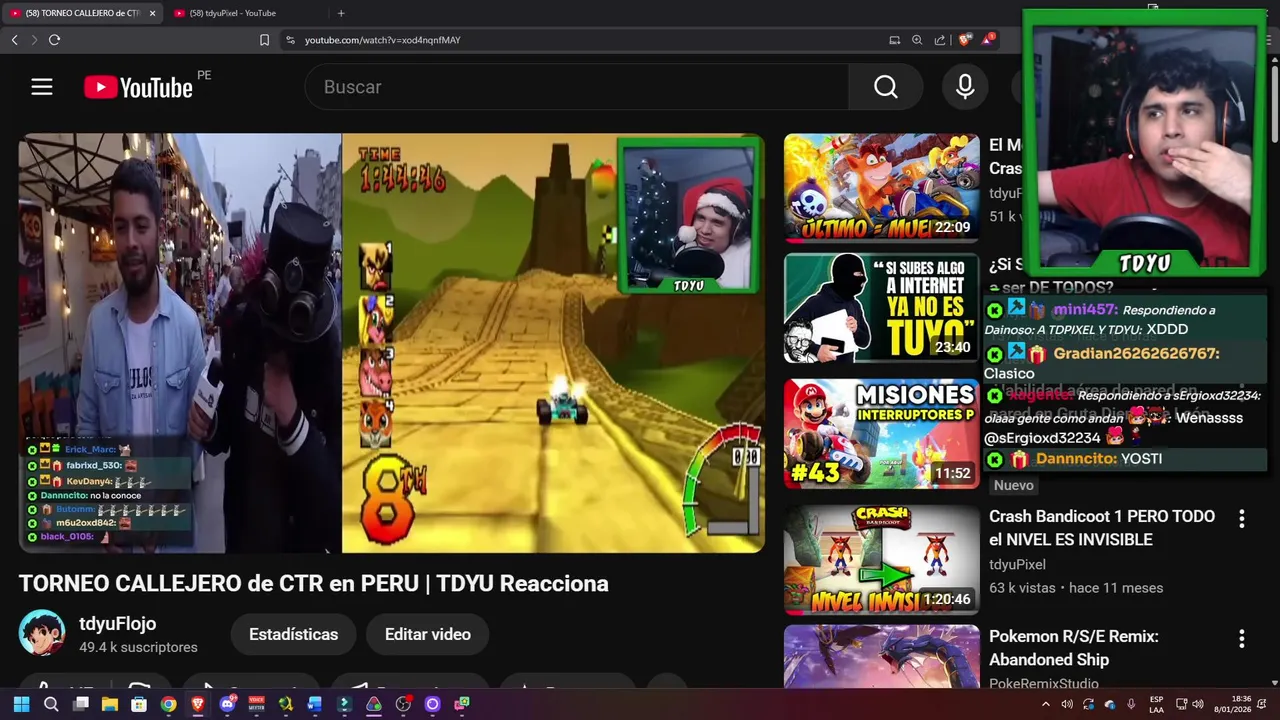This screenshot has width=1280, height=720.
Task: Open Brave browser taskbar icon
Action: 198,704
